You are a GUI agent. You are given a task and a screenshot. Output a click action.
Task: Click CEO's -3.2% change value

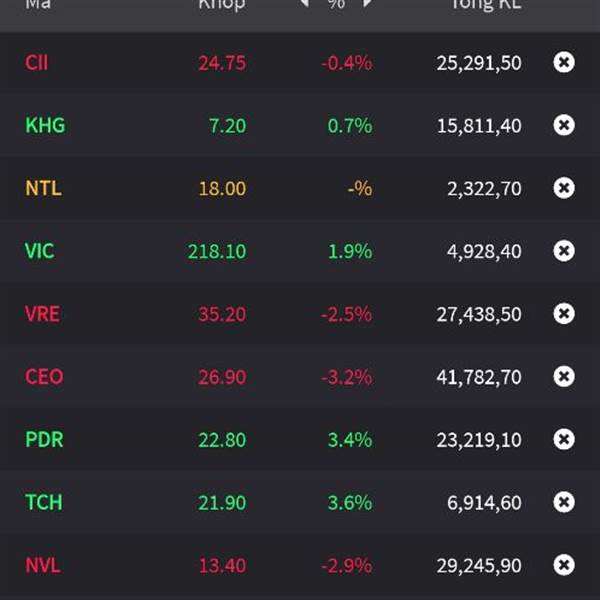pos(346,377)
